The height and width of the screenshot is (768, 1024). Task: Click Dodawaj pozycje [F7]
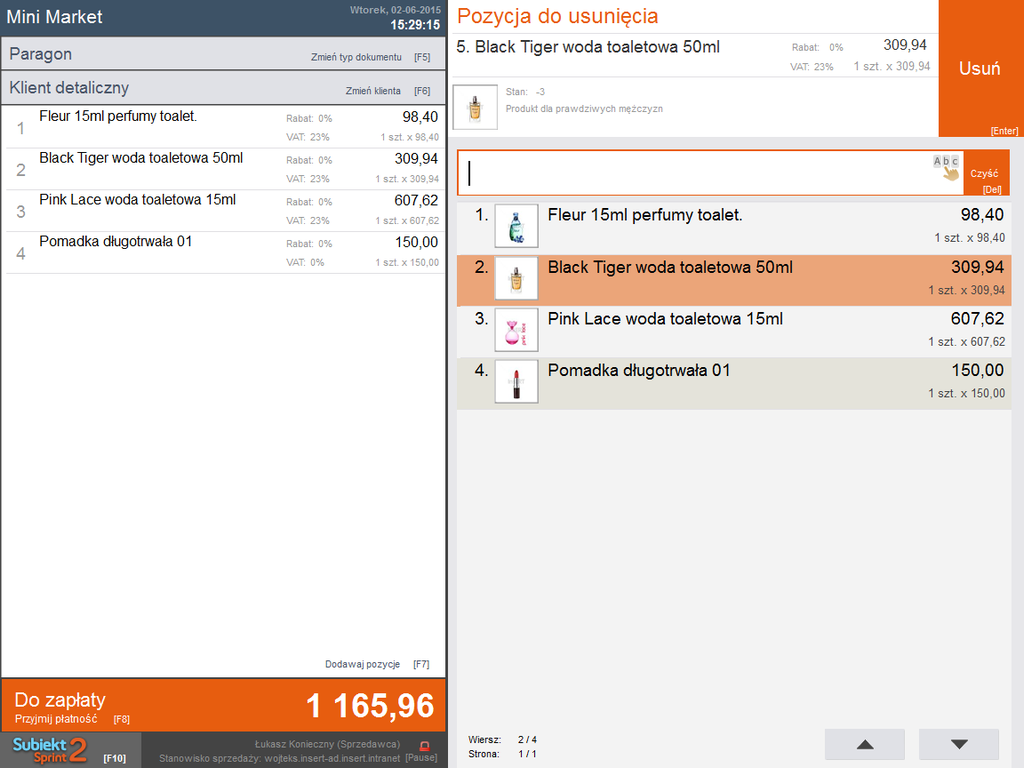377,664
